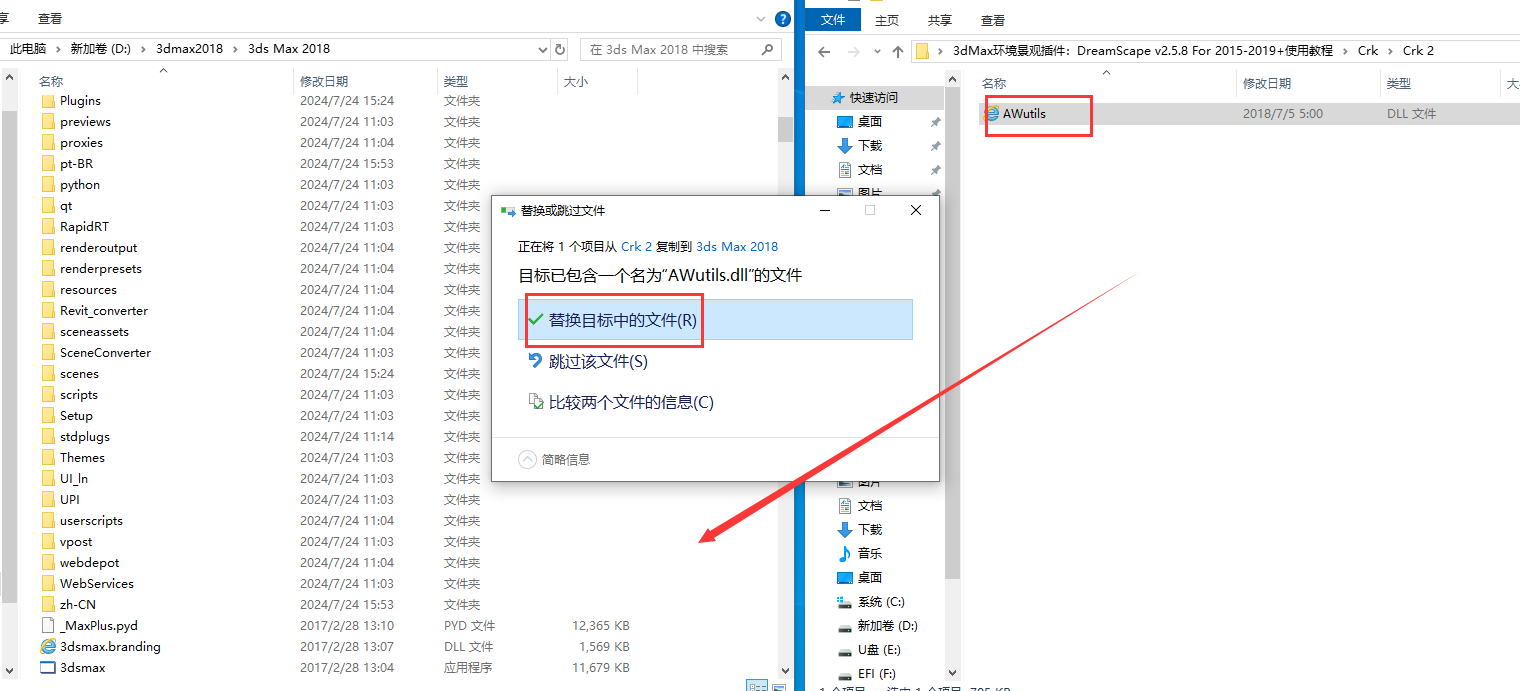Select the AWutils DLL file icon
1520x691 pixels.
(x=992, y=113)
